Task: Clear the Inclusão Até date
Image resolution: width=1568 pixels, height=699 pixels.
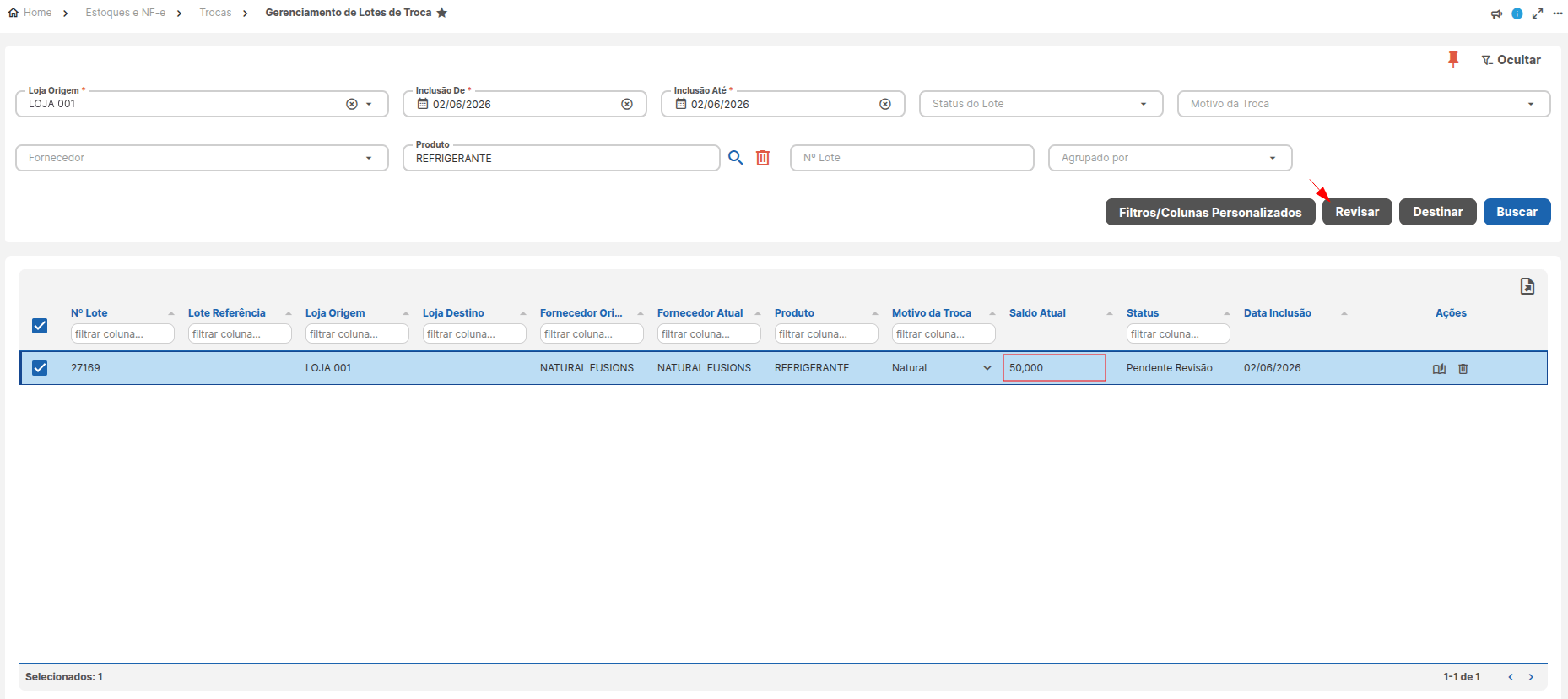Action: [x=885, y=104]
